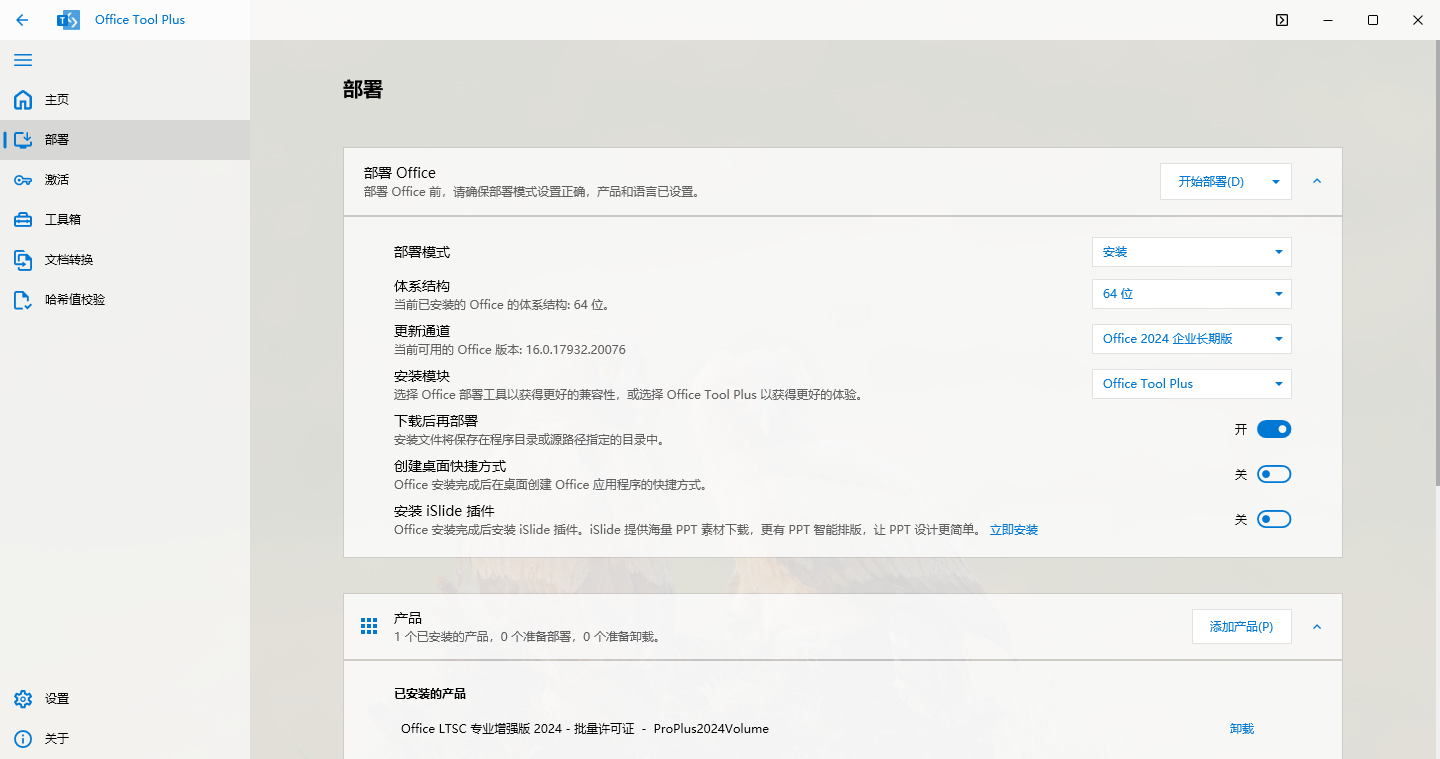Viewport: 1440px width, 759px height.
Task: Enable 创建桌面快捷方式 desktop shortcut creation
Action: tap(1273, 474)
